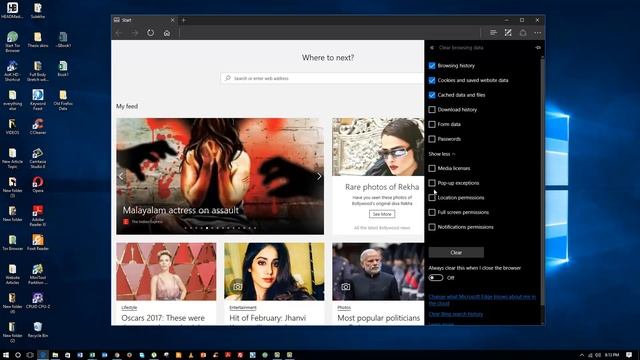Open Foxit Reader desktop shortcut
Screen dimensions: 640x360
38,242
